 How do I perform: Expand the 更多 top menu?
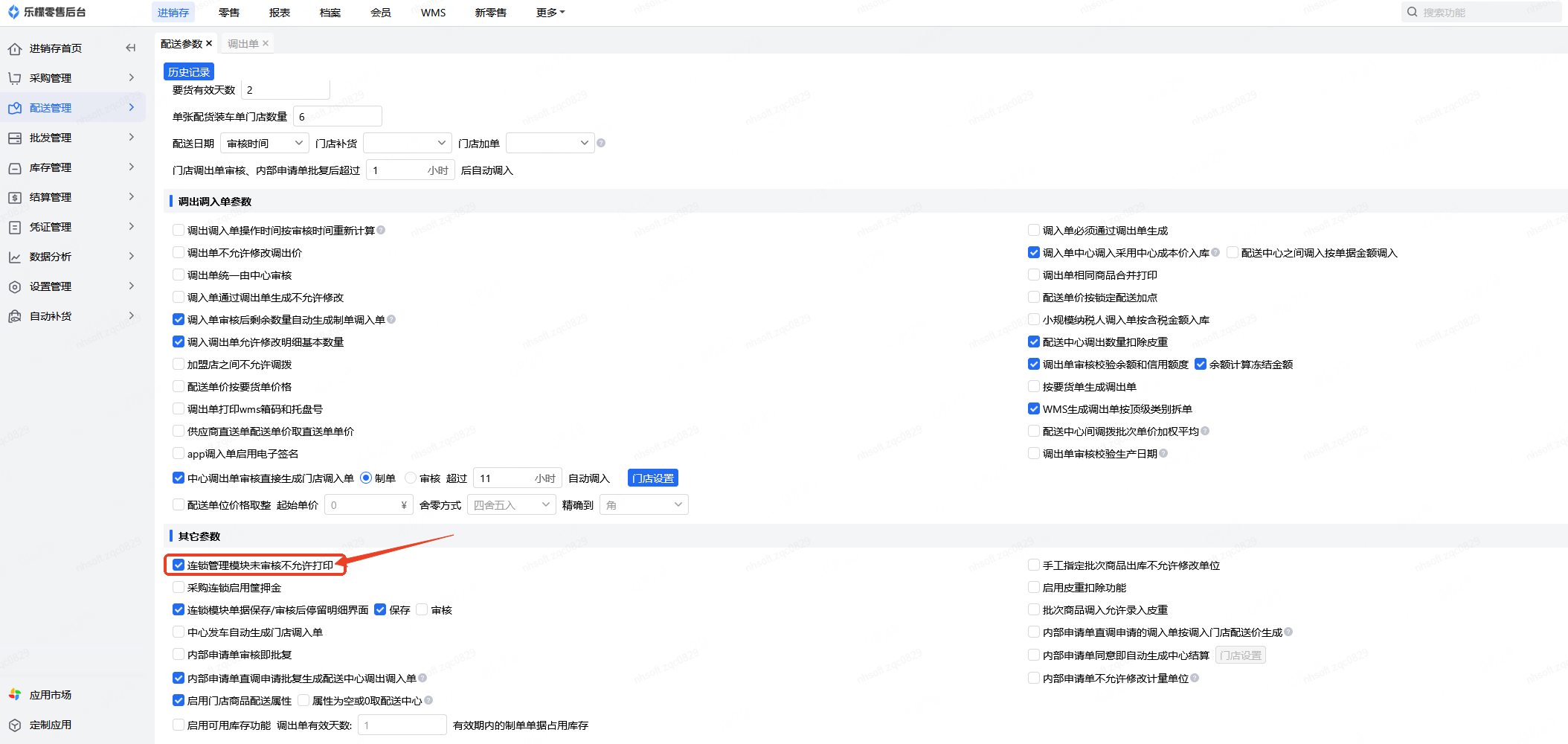550,13
